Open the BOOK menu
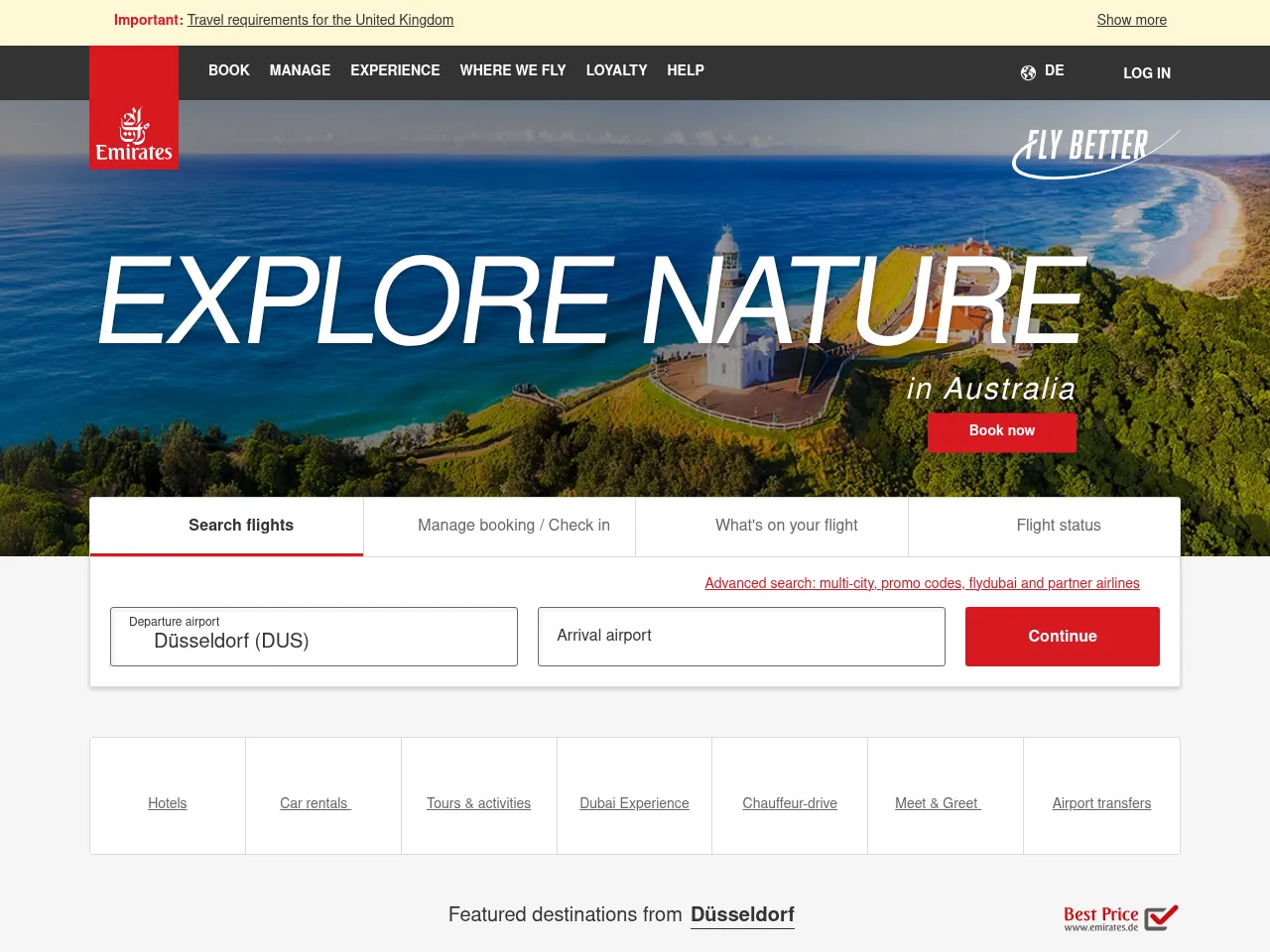The height and width of the screenshot is (952, 1270). click(x=229, y=70)
